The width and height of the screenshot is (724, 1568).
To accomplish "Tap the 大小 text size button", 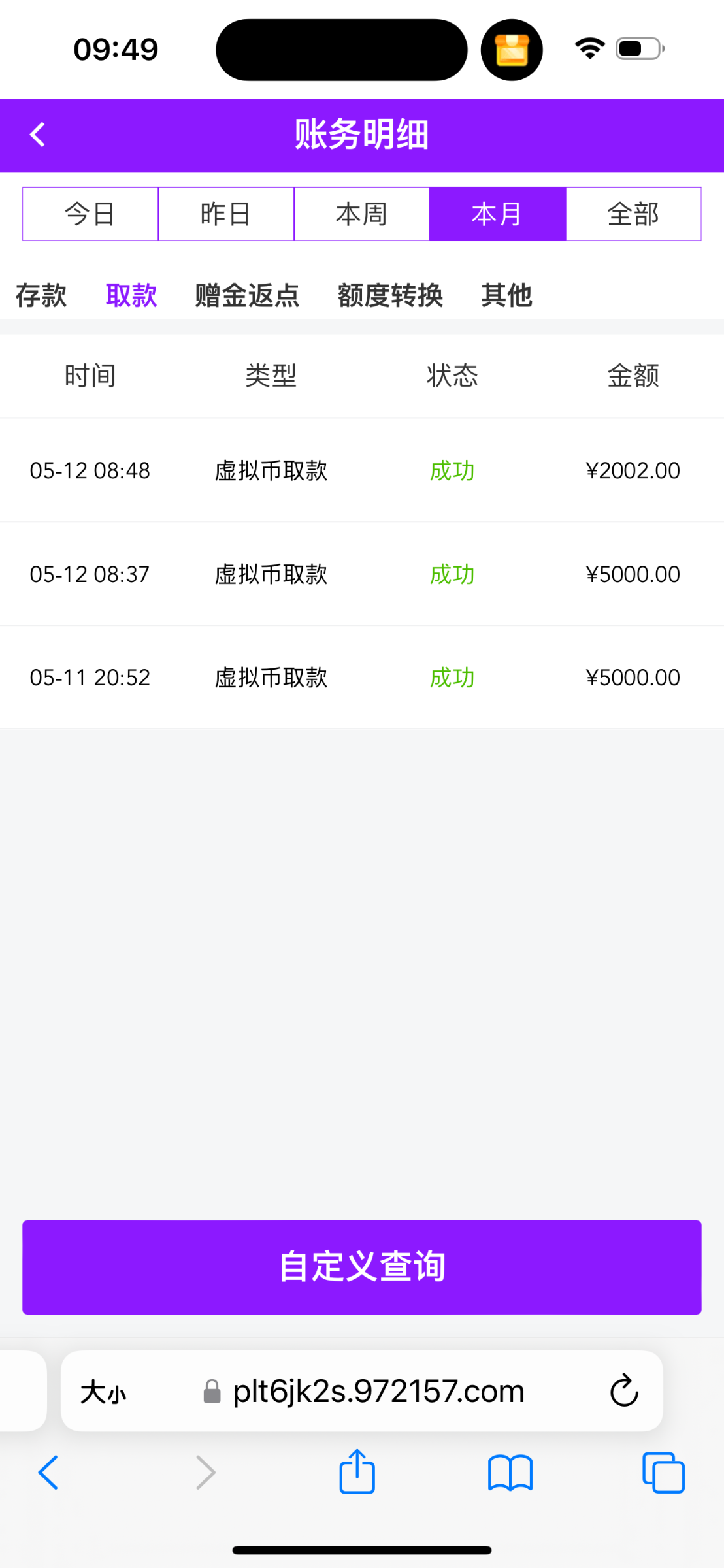I will click(103, 1392).
